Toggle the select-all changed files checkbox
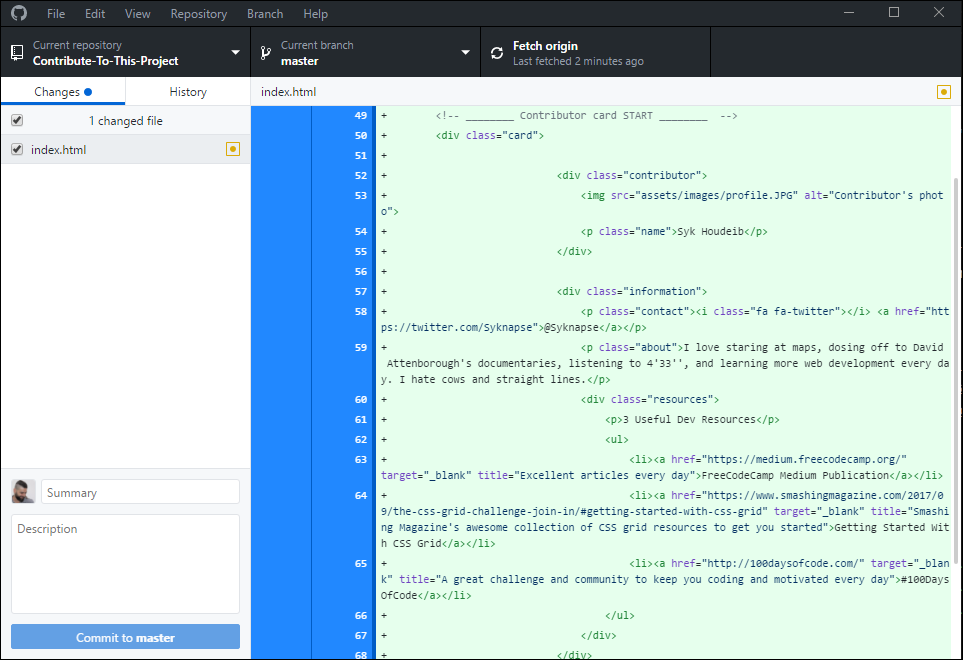 coord(15,119)
